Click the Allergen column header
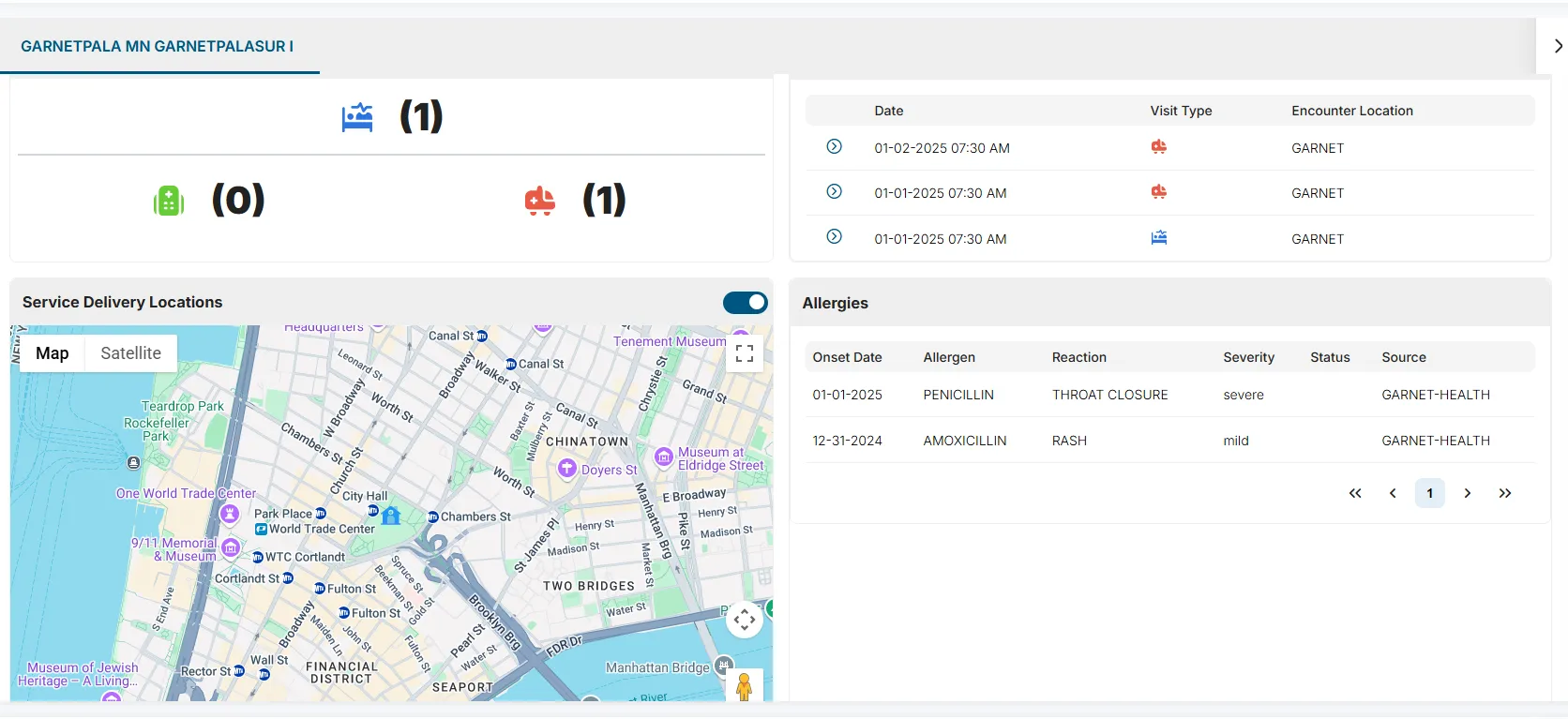The height and width of the screenshot is (719, 1568). 949,357
